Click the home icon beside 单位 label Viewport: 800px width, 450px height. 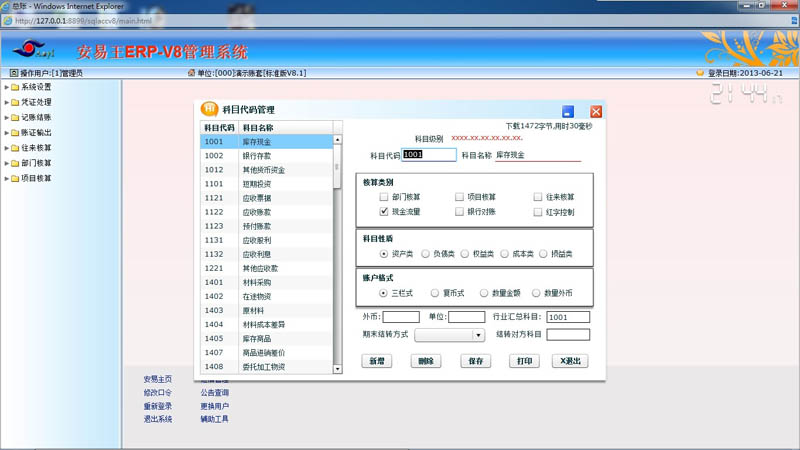191,73
